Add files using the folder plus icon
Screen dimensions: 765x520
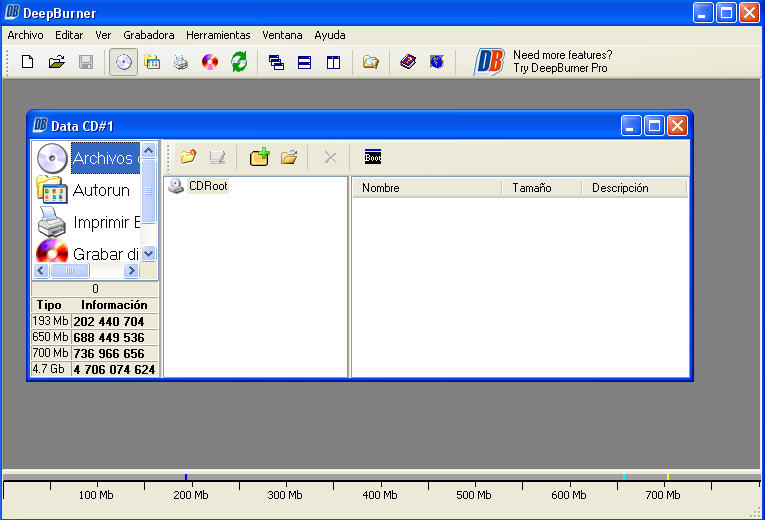(x=260, y=157)
